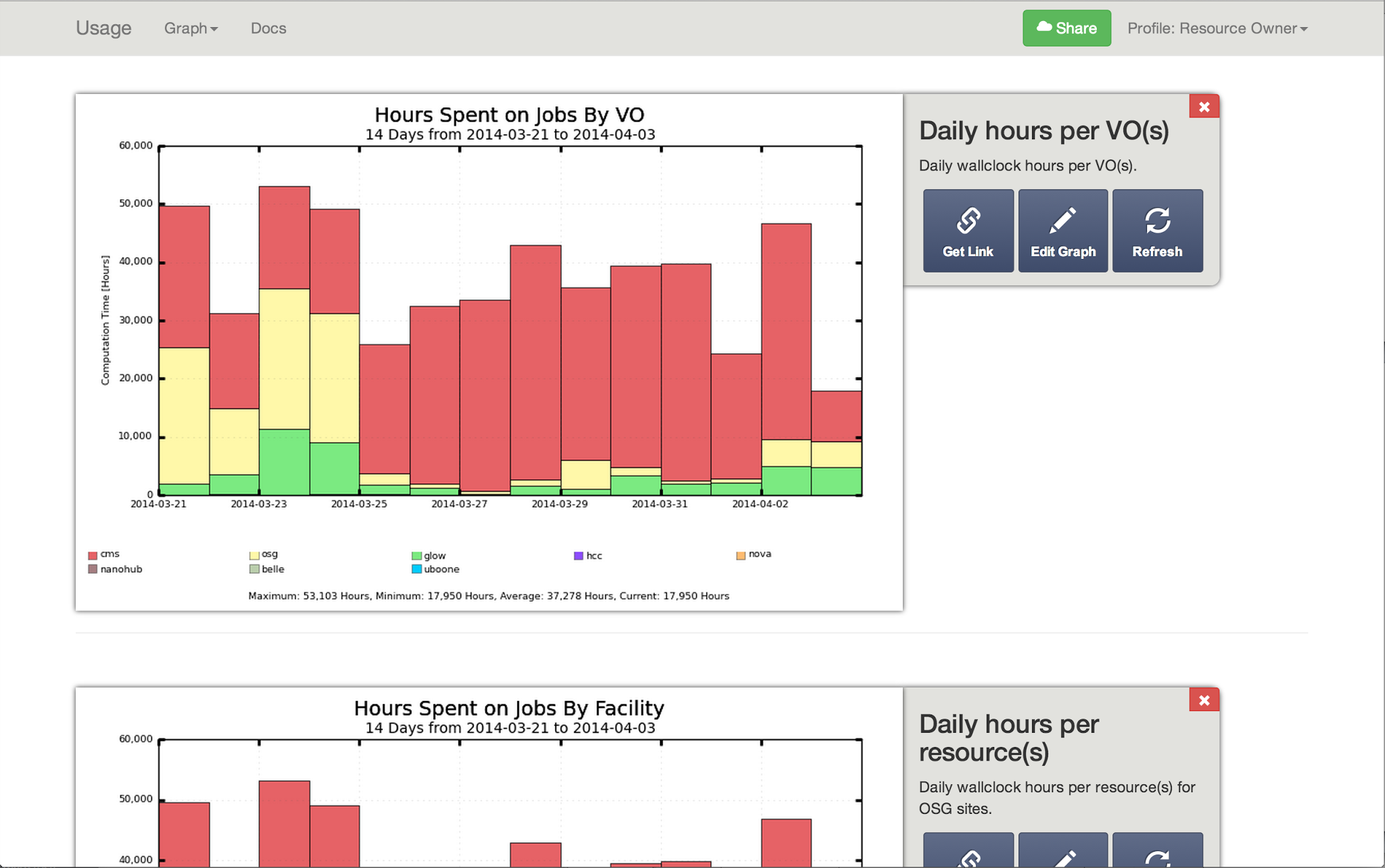This screenshot has height=868, width=1385.
Task: Click the Share cloud button
Action: tap(1066, 28)
